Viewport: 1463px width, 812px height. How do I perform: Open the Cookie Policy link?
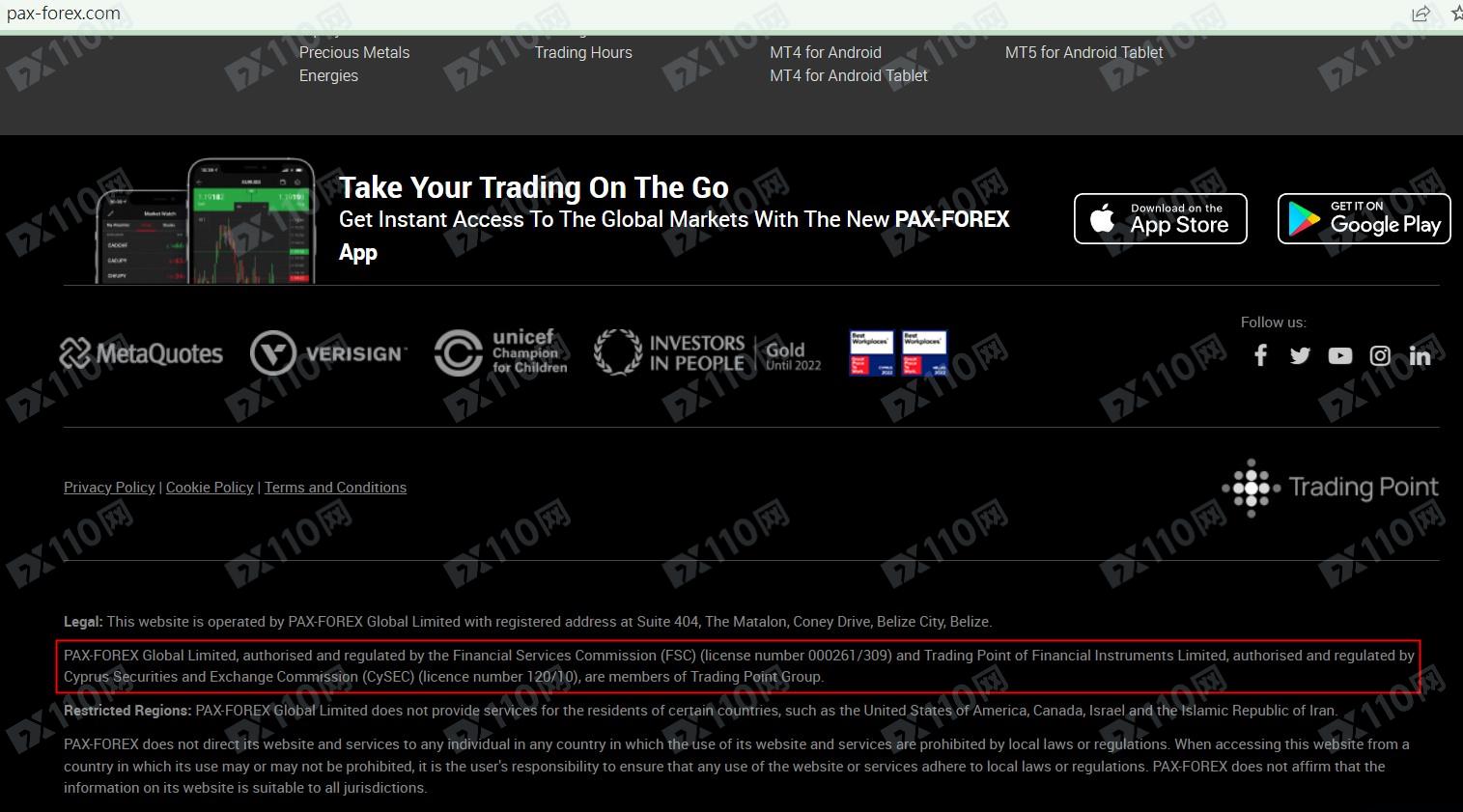[x=210, y=488]
